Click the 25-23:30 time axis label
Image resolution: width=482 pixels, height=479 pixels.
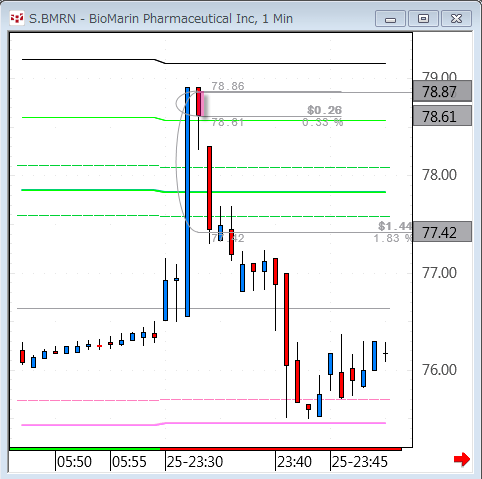point(195,462)
